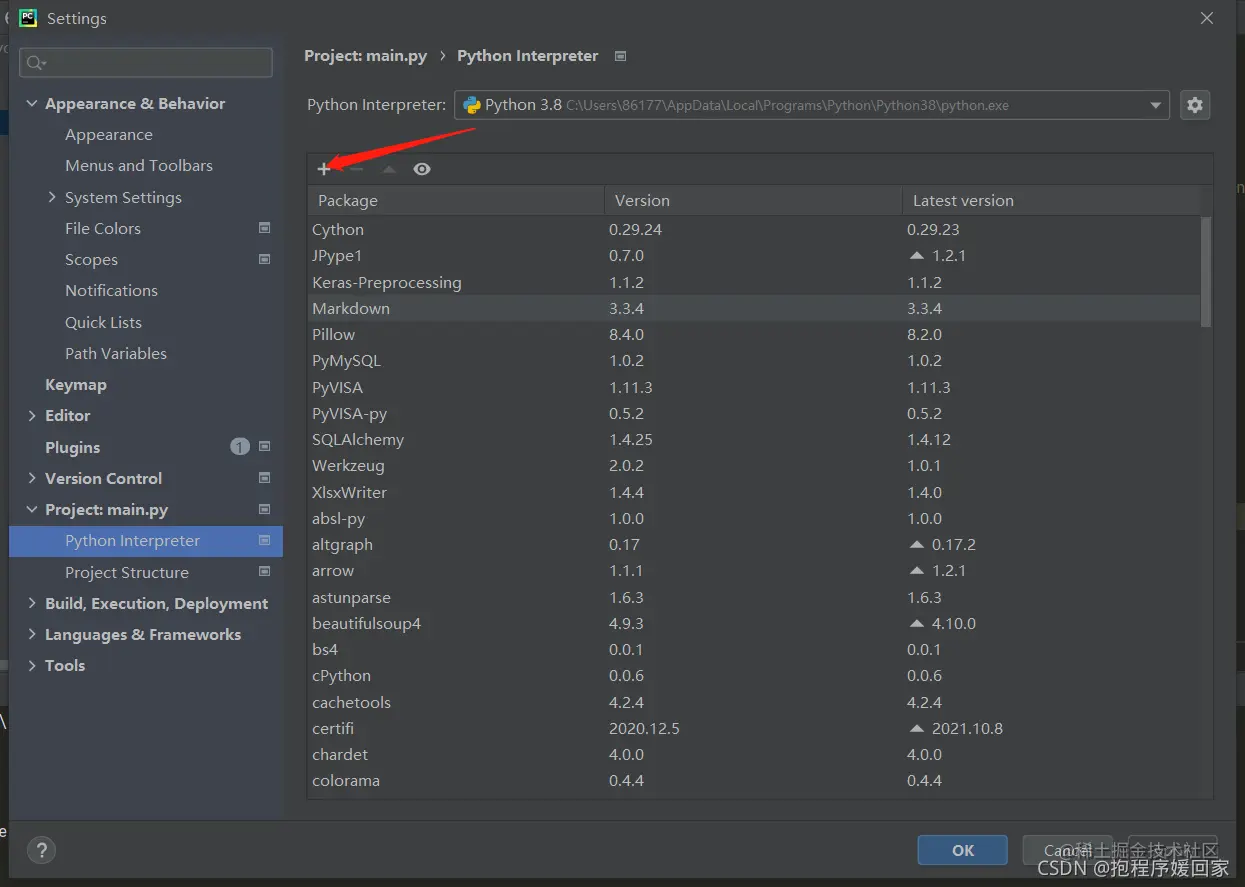Click project-level icon beside Project: main.py
This screenshot has width=1245, height=887.
(x=264, y=509)
